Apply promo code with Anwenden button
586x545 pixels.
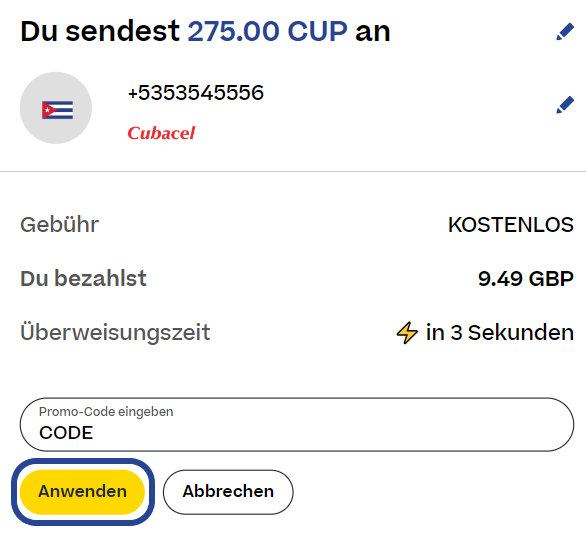pyautogui.click(x=82, y=492)
